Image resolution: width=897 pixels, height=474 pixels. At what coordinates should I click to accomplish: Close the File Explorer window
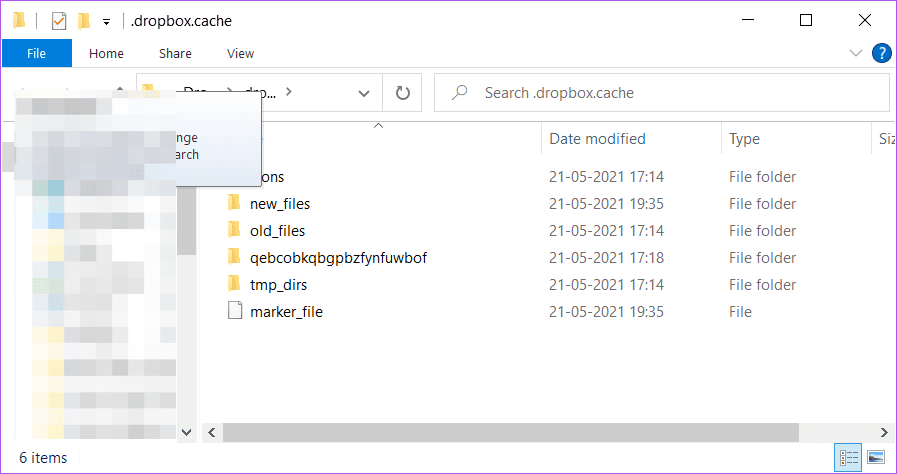tap(865, 21)
